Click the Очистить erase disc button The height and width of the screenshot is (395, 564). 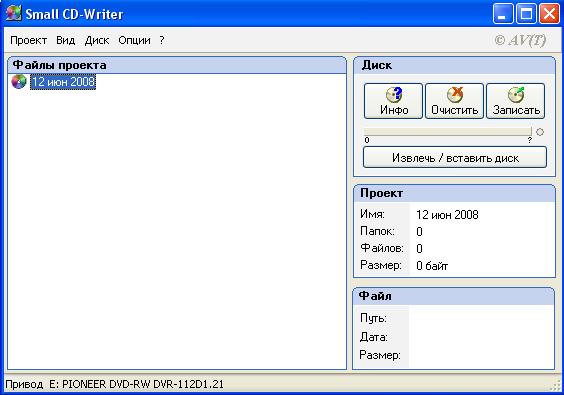pyautogui.click(x=454, y=101)
